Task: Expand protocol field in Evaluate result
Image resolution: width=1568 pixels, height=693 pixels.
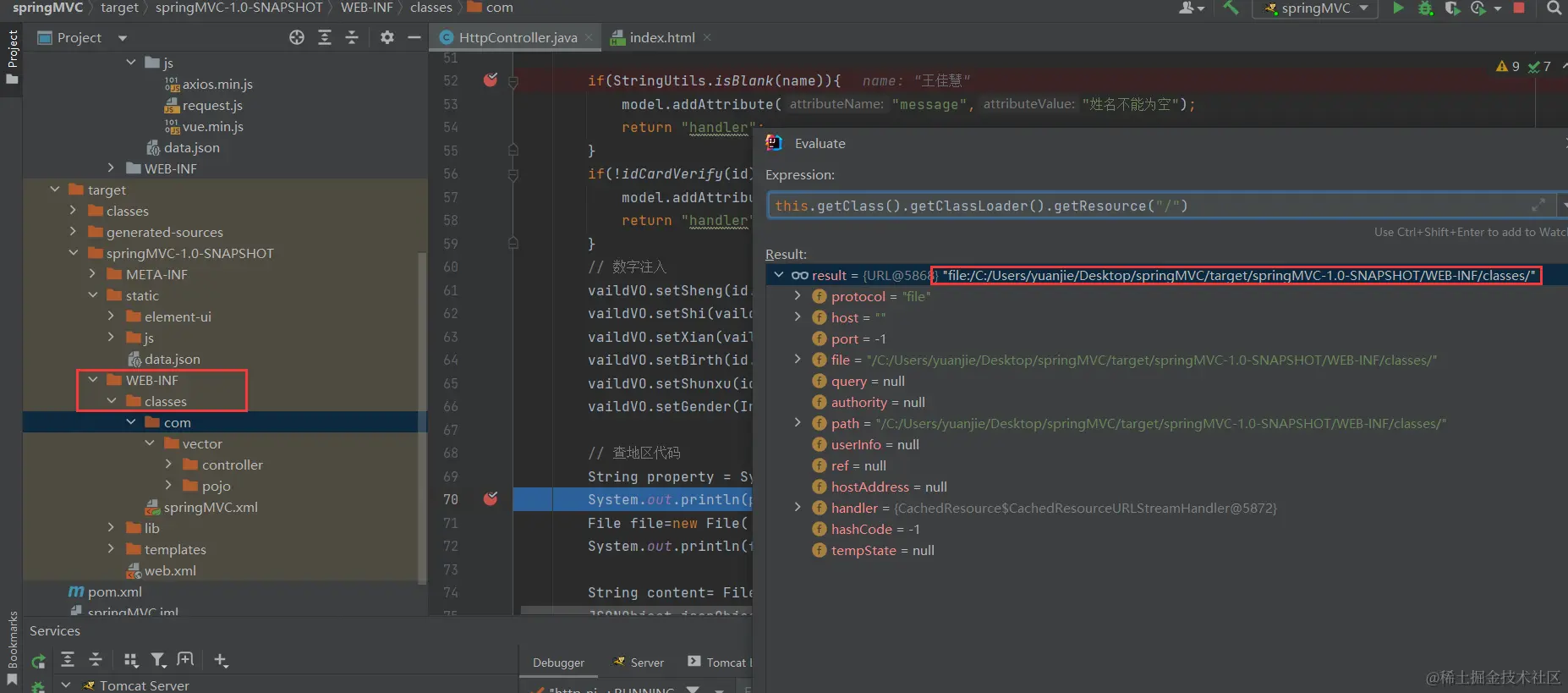Action: click(x=797, y=296)
